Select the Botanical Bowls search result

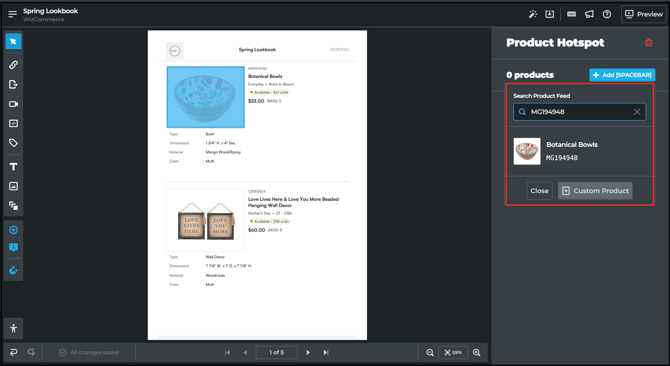point(579,151)
